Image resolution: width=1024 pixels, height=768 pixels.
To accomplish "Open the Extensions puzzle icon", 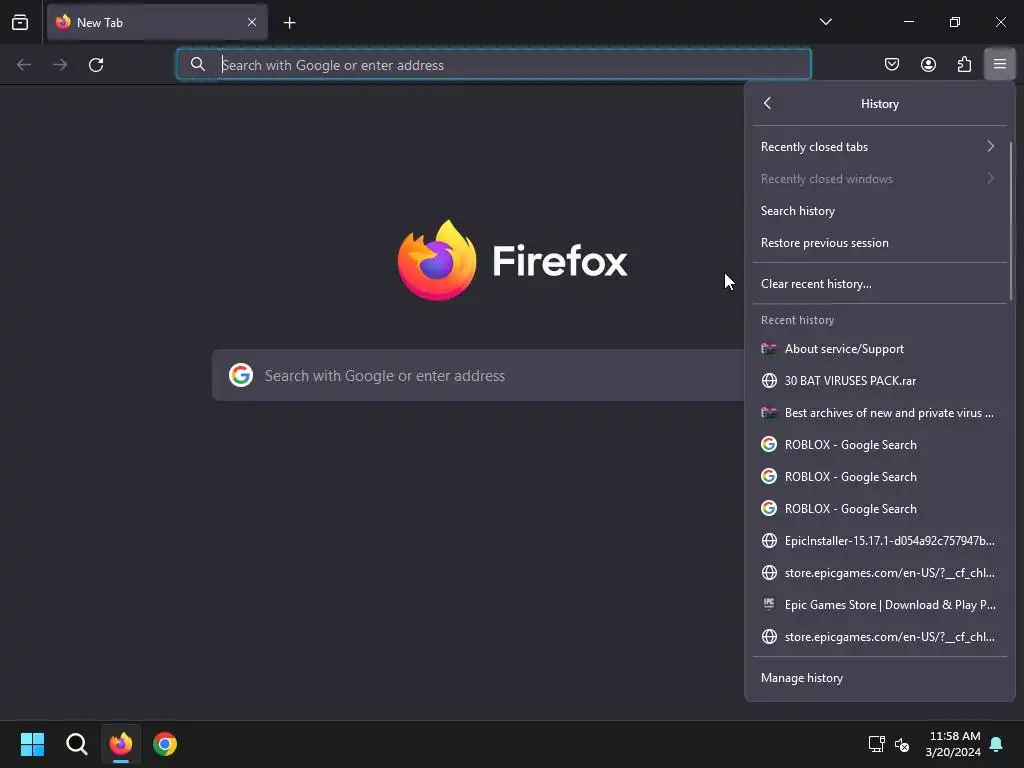I will (x=964, y=64).
